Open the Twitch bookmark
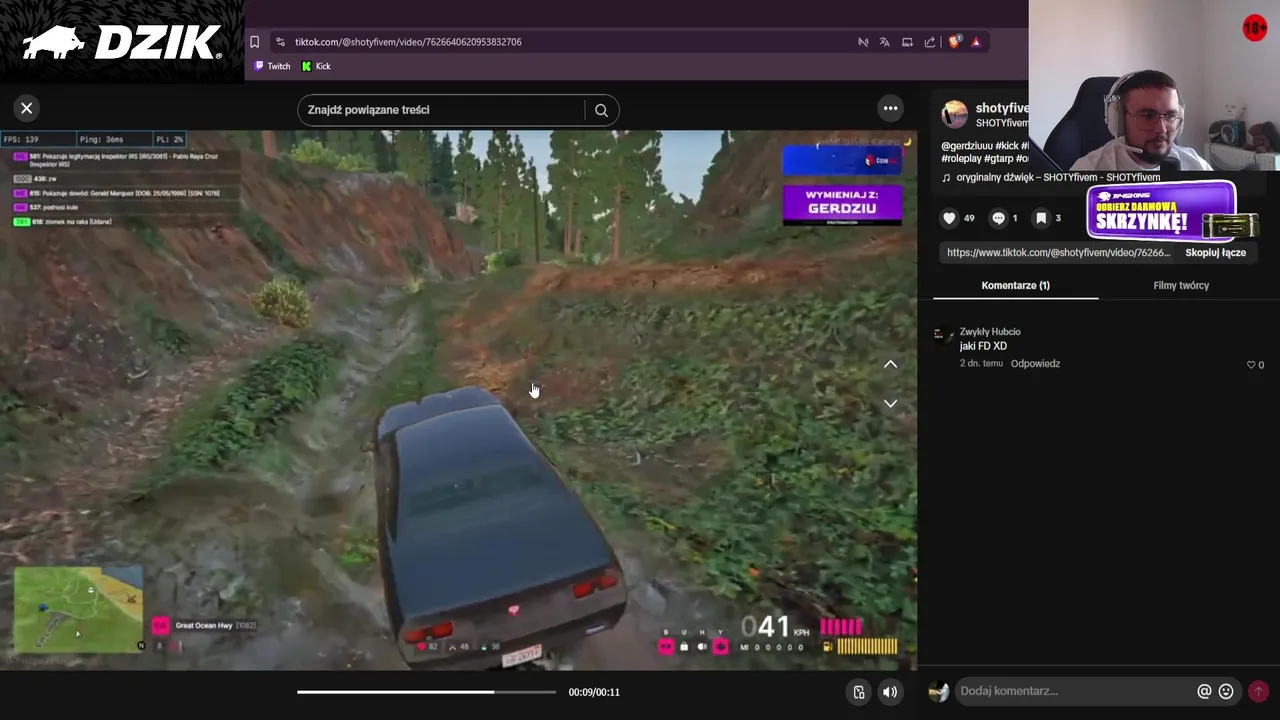1280x720 pixels. point(272,66)
